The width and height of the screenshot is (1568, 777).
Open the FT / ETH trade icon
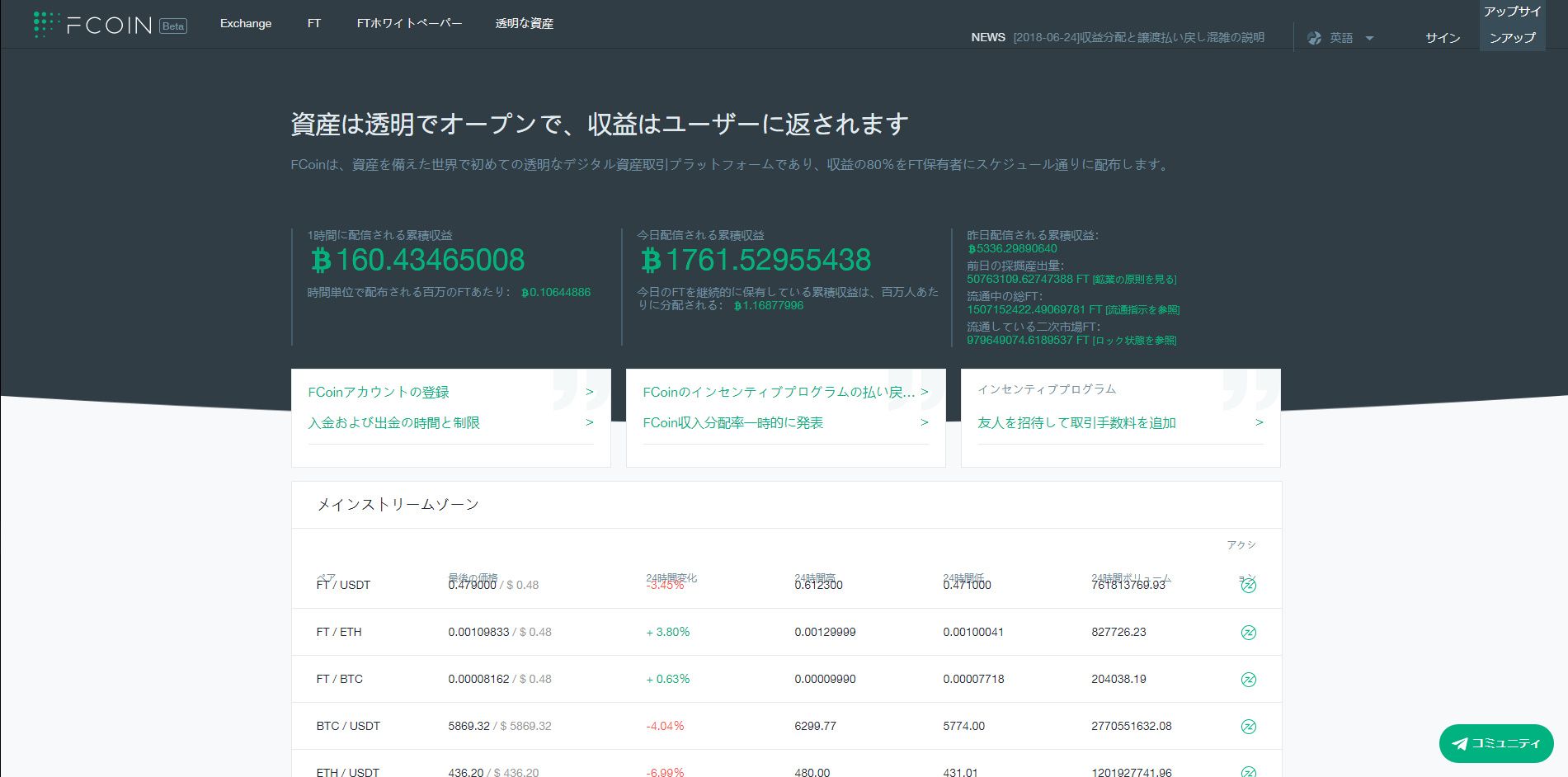(x=1248, y=633)
